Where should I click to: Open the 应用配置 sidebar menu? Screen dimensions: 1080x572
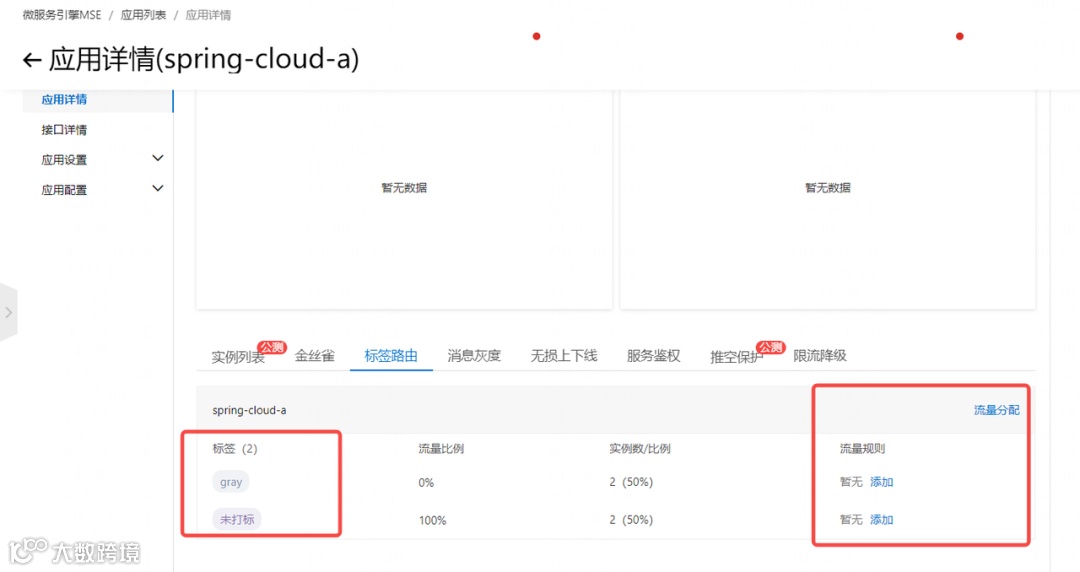coord(64,190)
